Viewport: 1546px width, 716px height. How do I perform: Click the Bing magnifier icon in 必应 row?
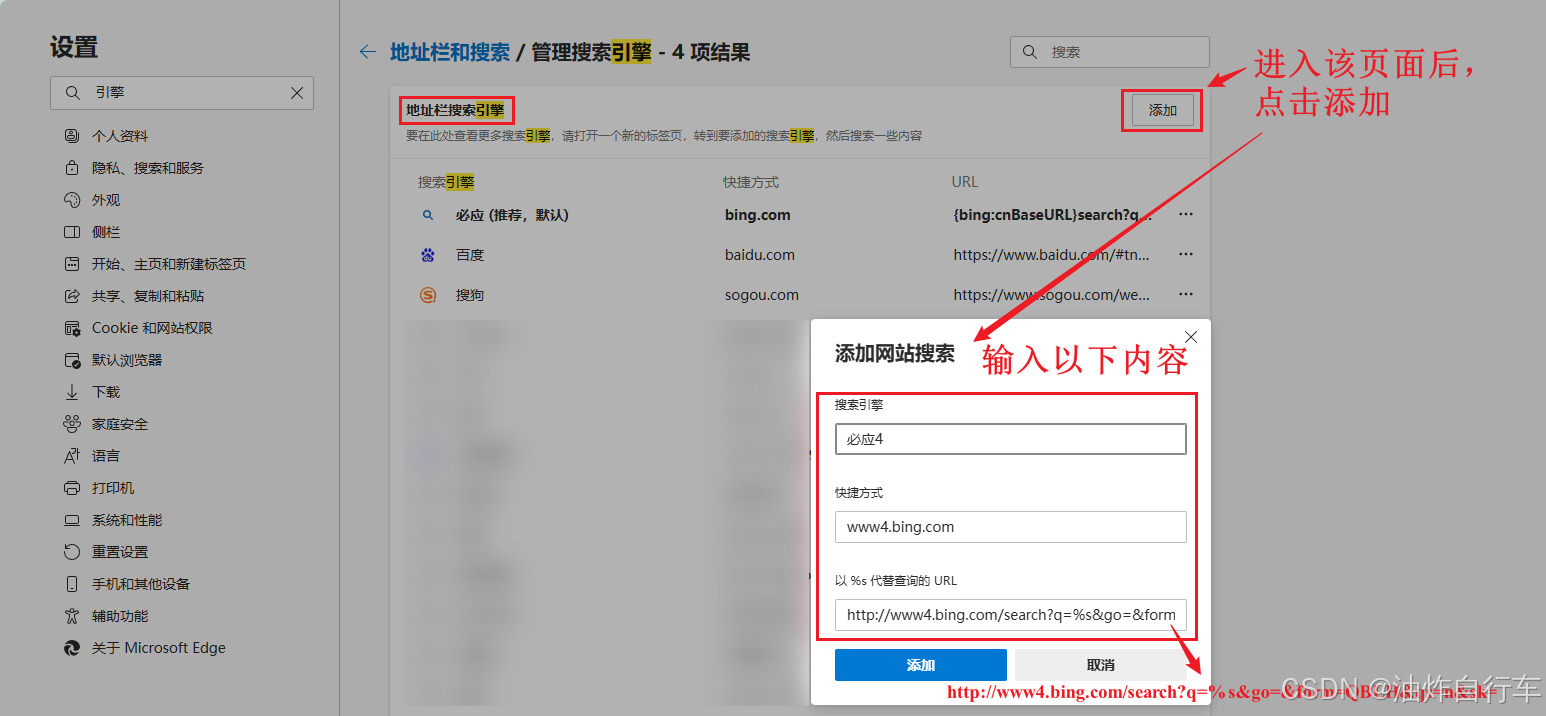pyautogui.click(x=428, y=215)
